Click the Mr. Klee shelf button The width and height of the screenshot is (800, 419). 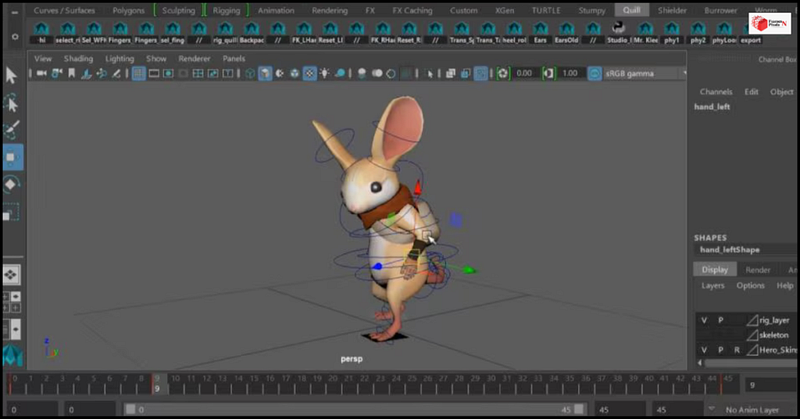click(x=645, y=33)
